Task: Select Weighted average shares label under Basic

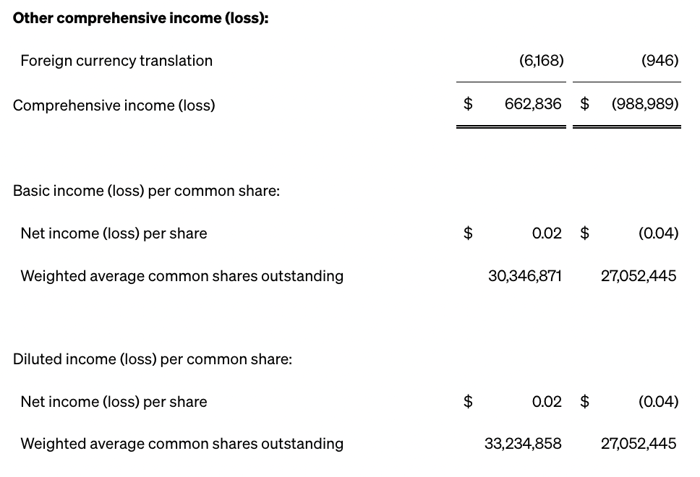Action: pos(182,276)
